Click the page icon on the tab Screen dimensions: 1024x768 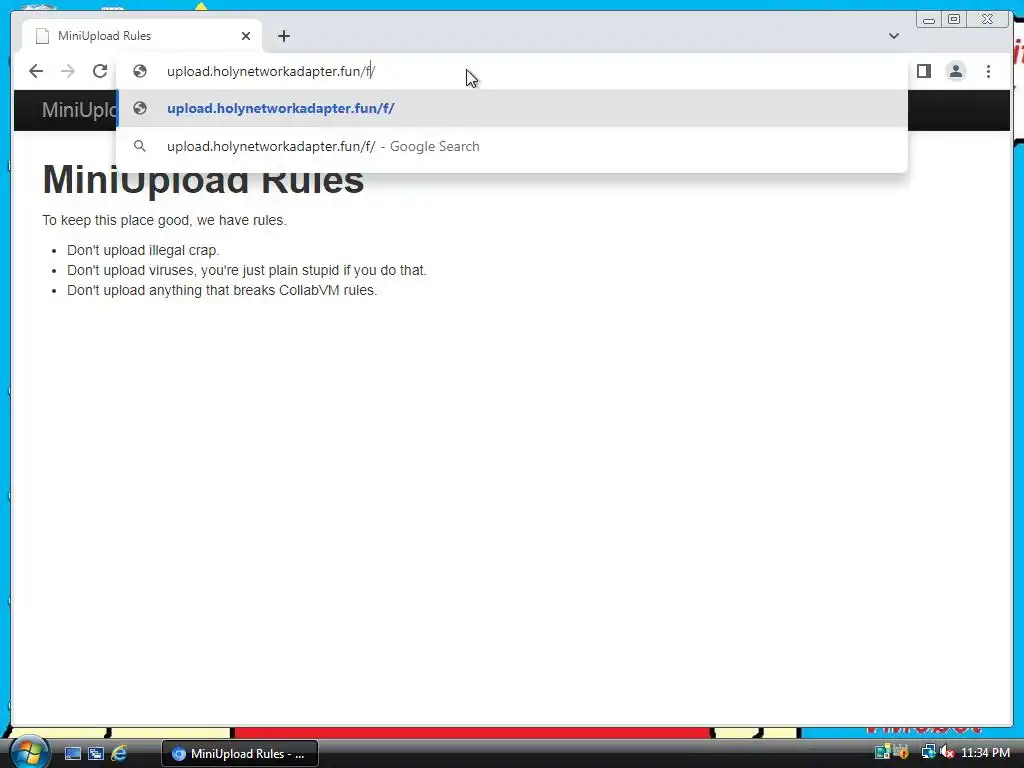coord(42,36)
